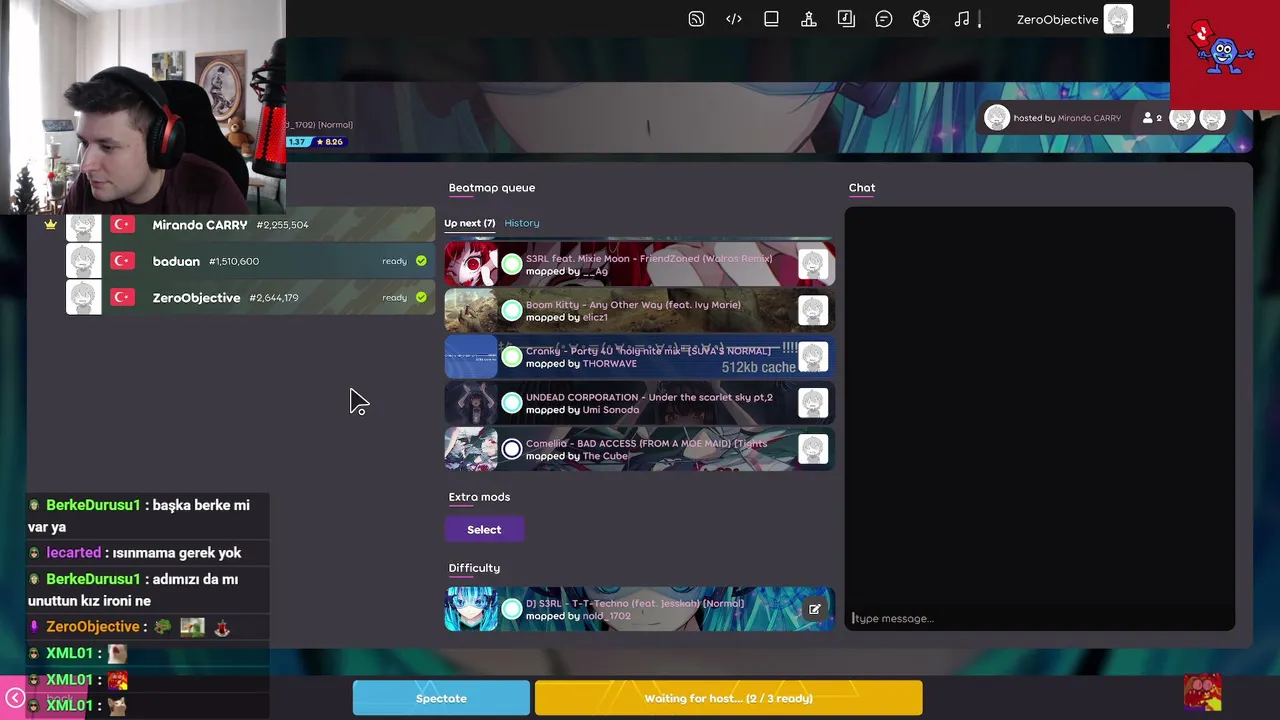Switch to the Up next (7) tab
Screen dimensions: 1280x720
point(469,223)
